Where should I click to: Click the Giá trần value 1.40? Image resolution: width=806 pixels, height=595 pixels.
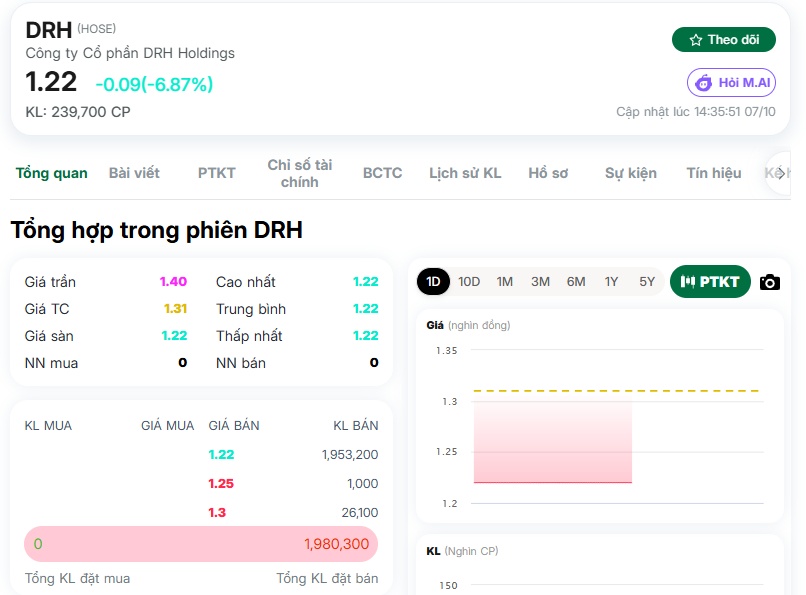tap(173, 282)
